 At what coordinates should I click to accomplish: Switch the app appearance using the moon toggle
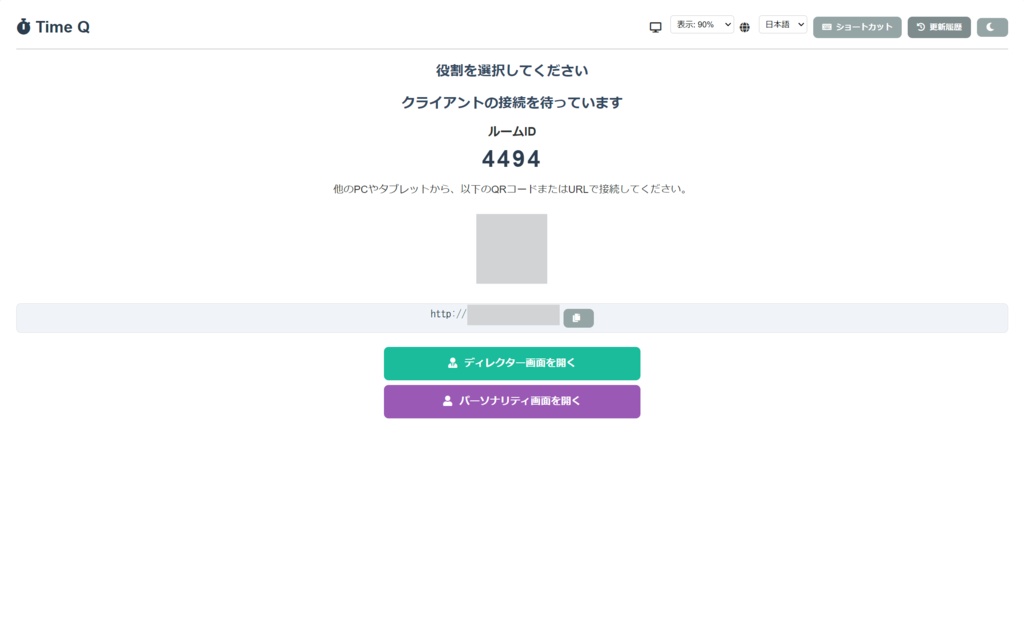pyautogui.click(x=990, y=27)
